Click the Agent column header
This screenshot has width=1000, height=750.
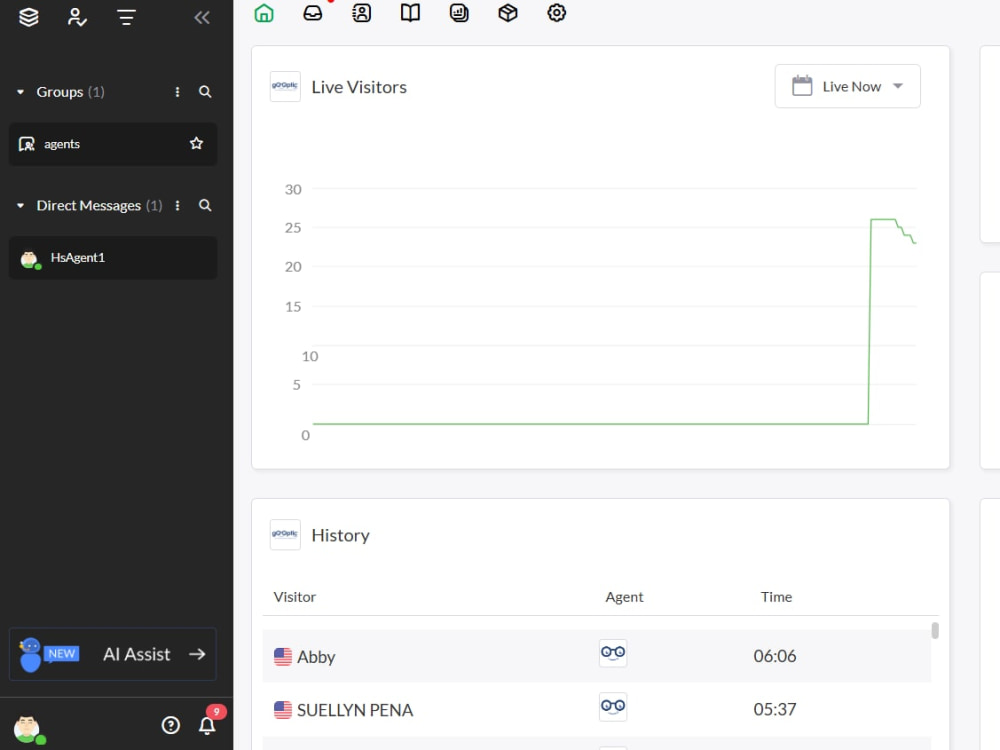click(624, 597)
